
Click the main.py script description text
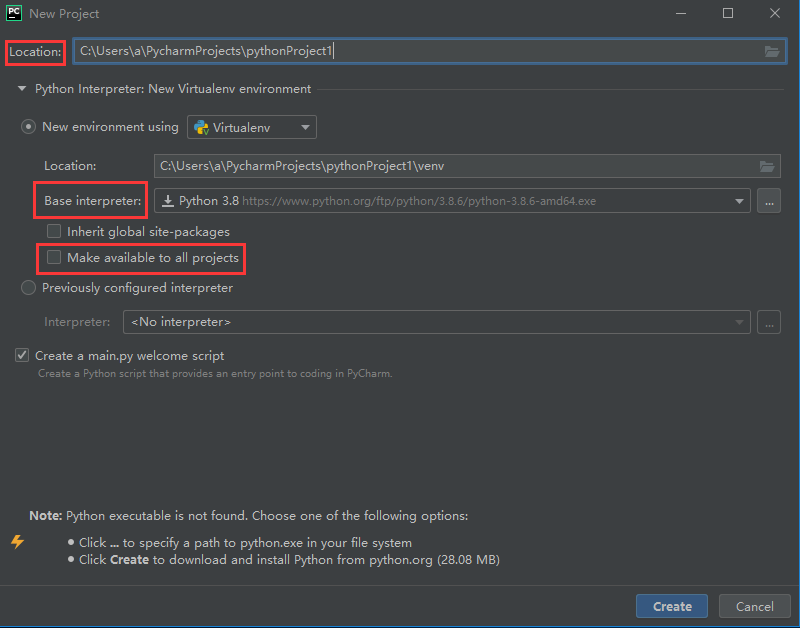[215, 374]
